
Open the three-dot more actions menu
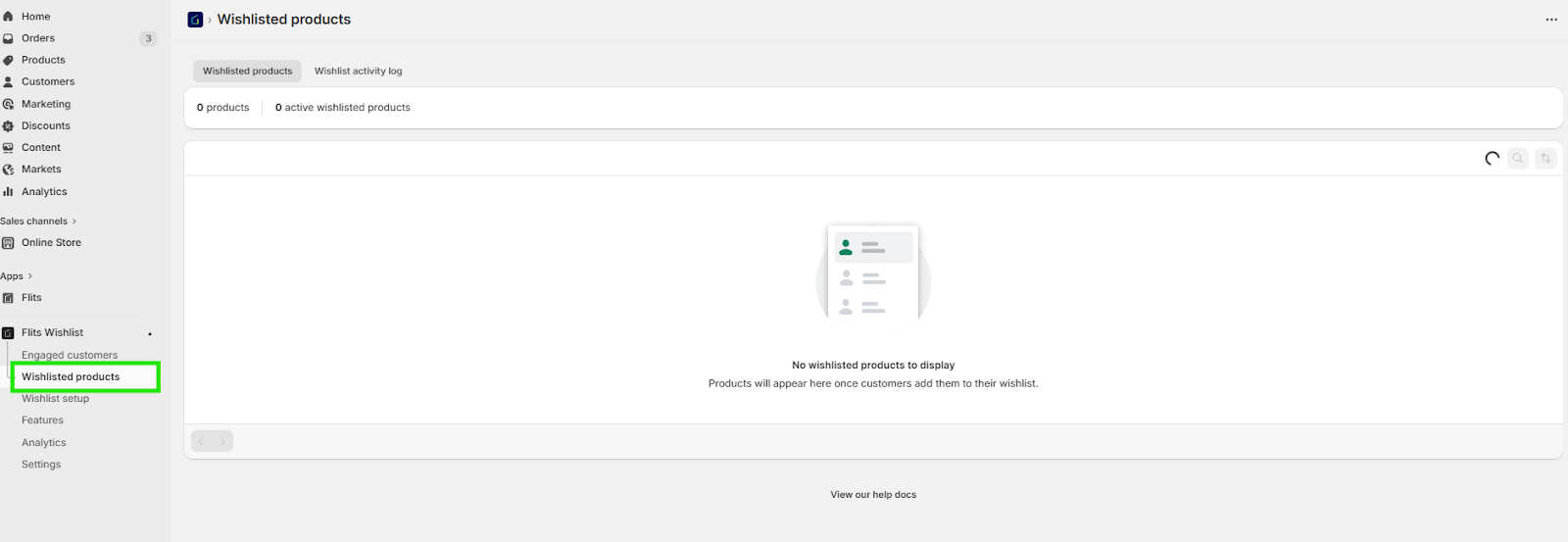click(1551, 20)
